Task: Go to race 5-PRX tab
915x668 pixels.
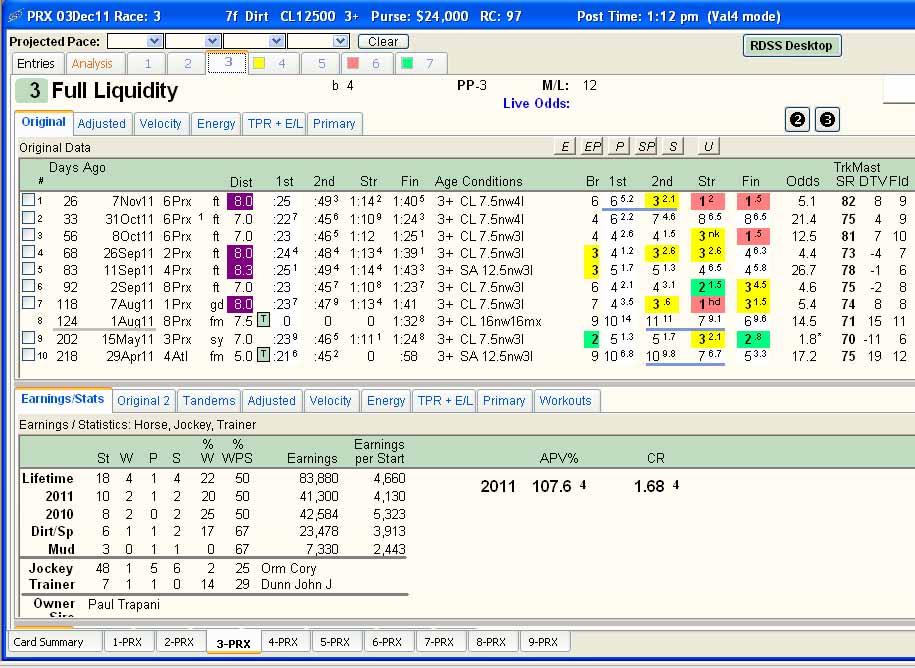Action: click(335, 642)
